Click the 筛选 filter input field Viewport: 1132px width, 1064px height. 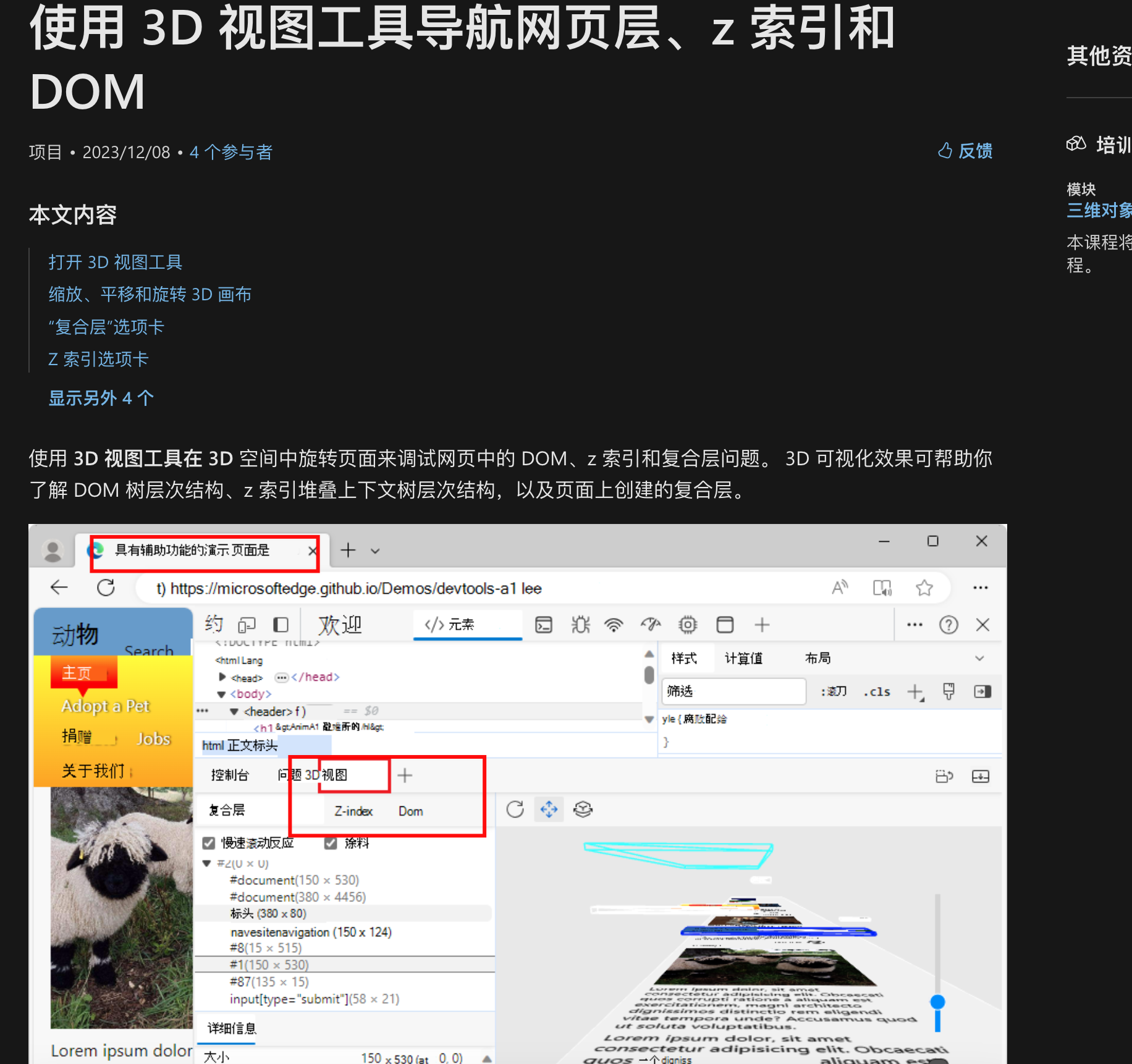point(734,691)
